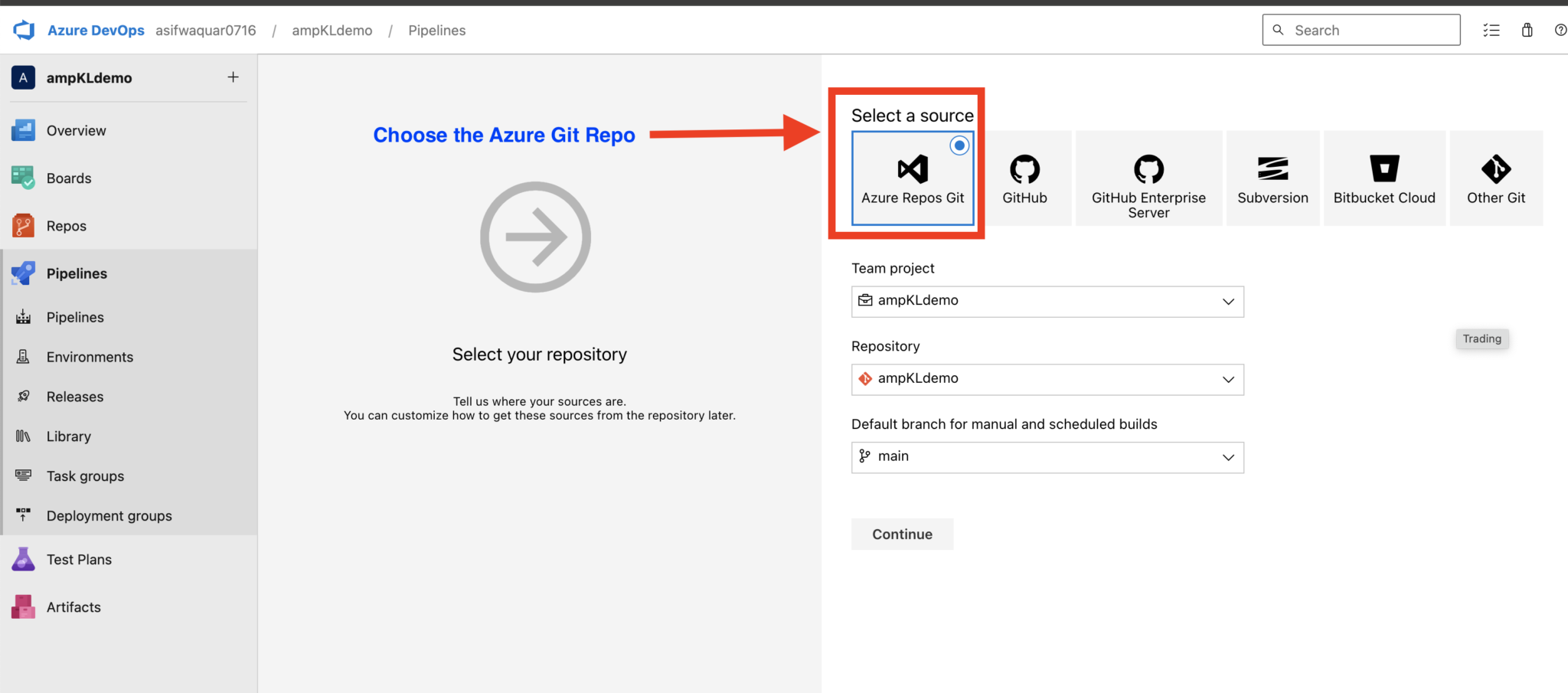Go to Artifacts in the sidebar

pyautogui.click(x=73, y=606)
